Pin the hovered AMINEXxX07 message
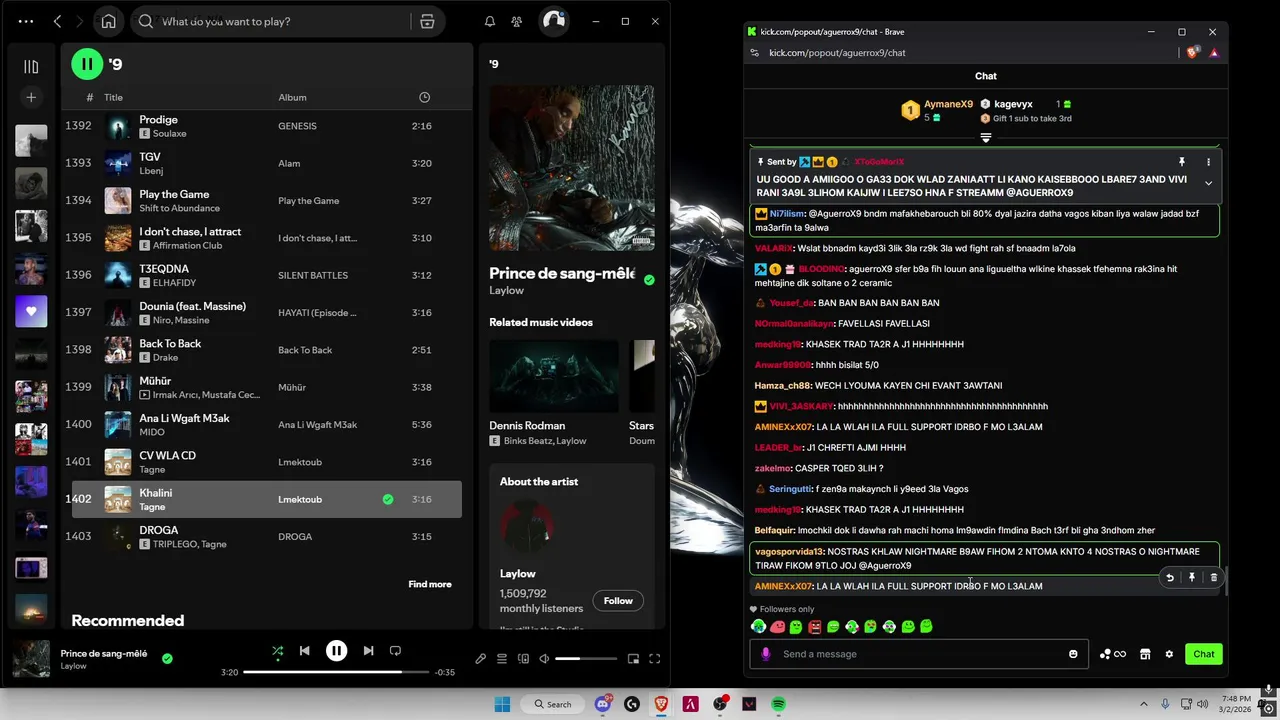Viewport: 1280px width, 720px height. pyautogui.click(x=1192, y=577)
